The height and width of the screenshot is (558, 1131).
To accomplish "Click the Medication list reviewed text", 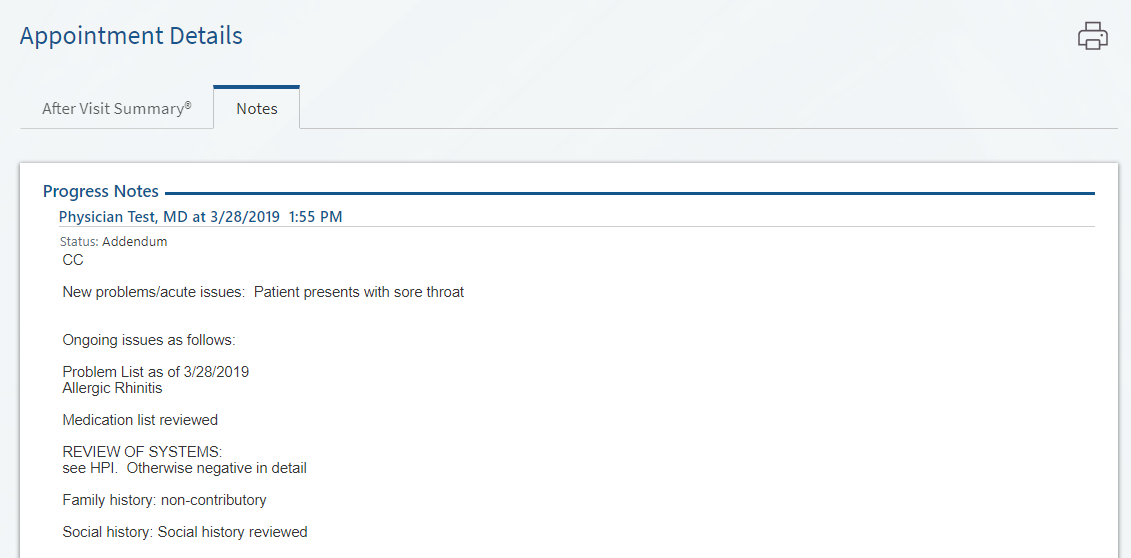I will click(140, 420).
